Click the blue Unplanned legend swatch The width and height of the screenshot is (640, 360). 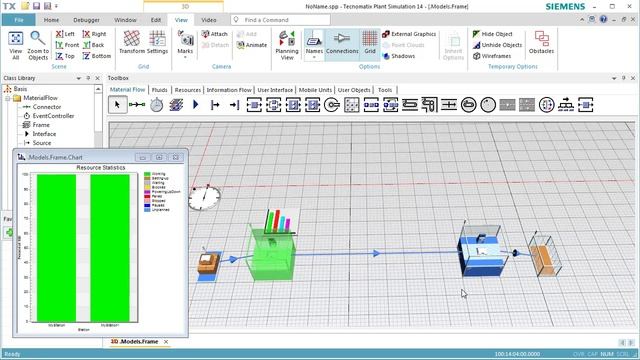[x=147, y=209]
